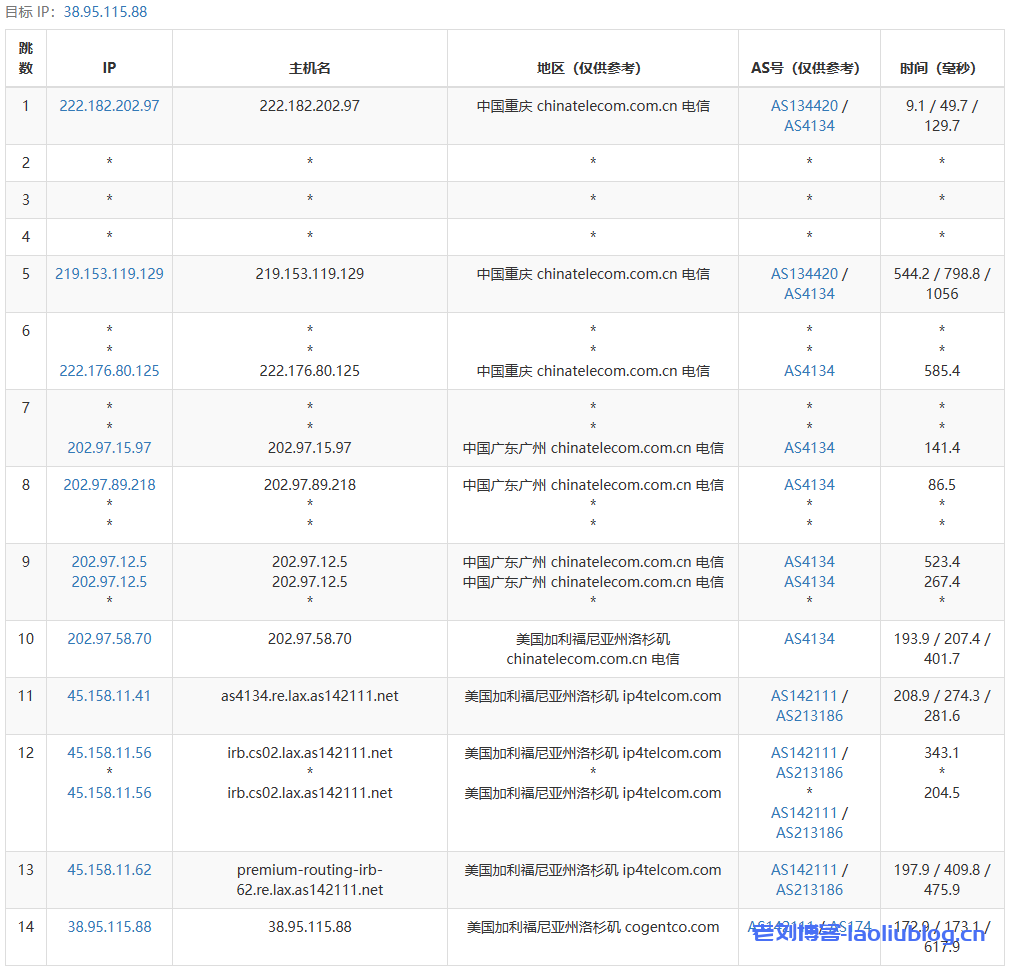Screen dimensions: 1011x971
Task: Open IP link 219.153.119.129 on hop 5
Action: pos(109,273)
